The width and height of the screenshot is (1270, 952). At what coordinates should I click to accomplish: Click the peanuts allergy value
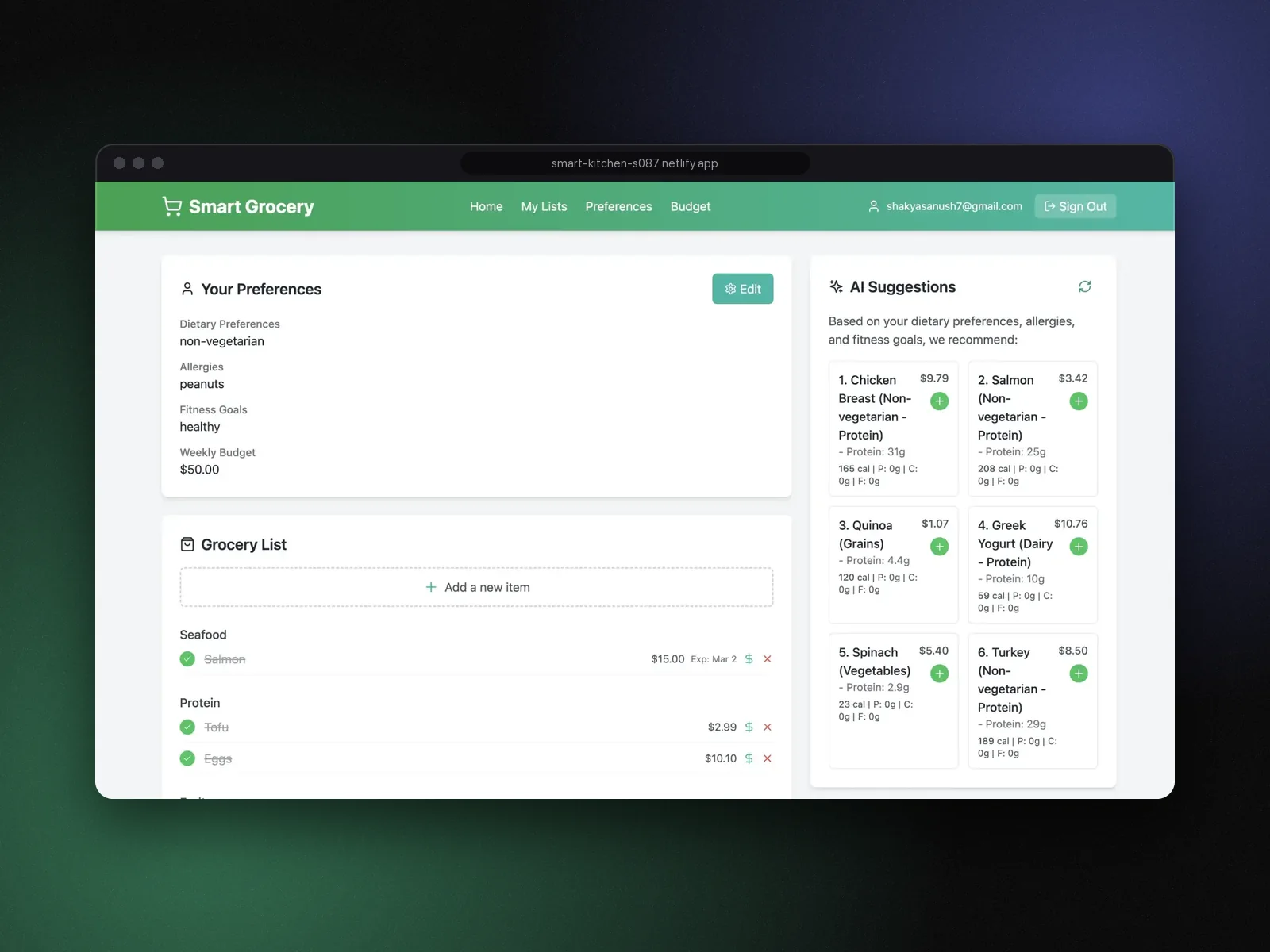click(x=202, y=384)
